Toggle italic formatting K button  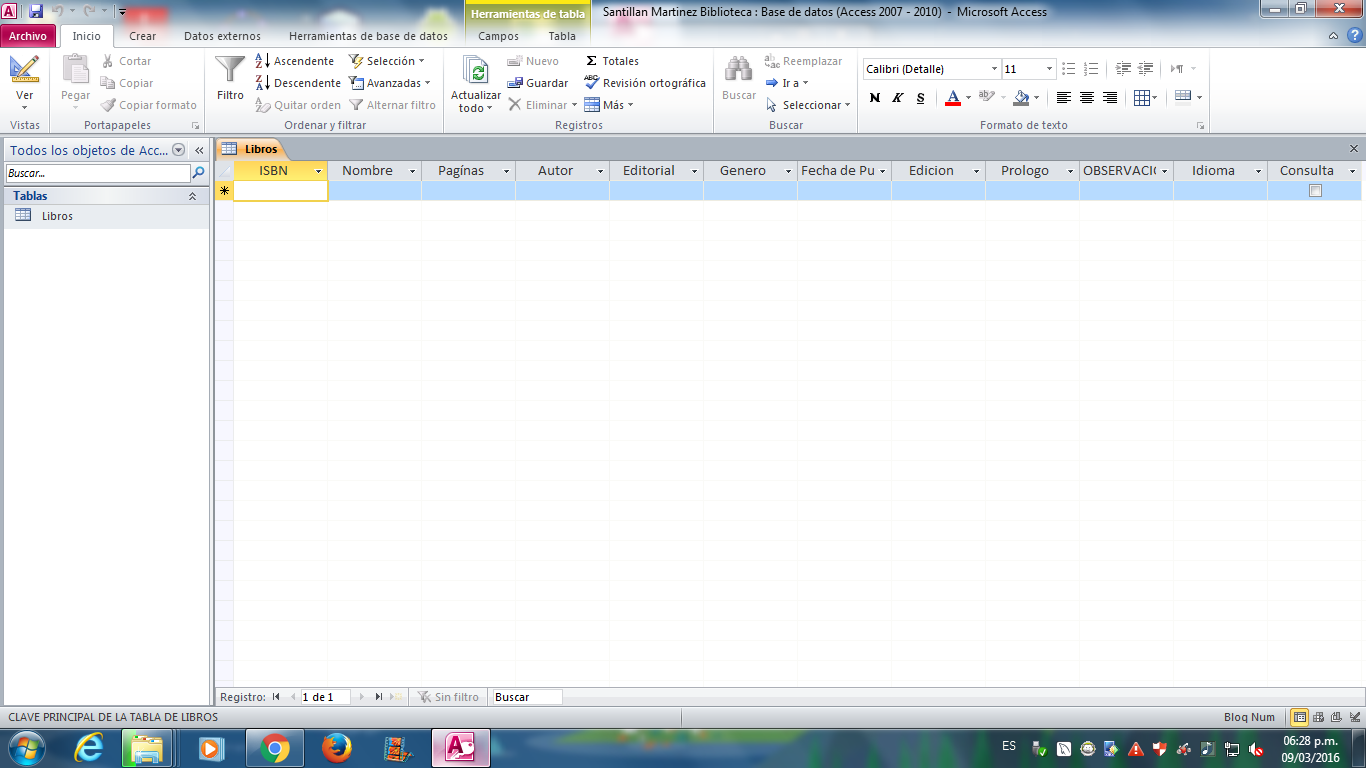pos(898,98)
